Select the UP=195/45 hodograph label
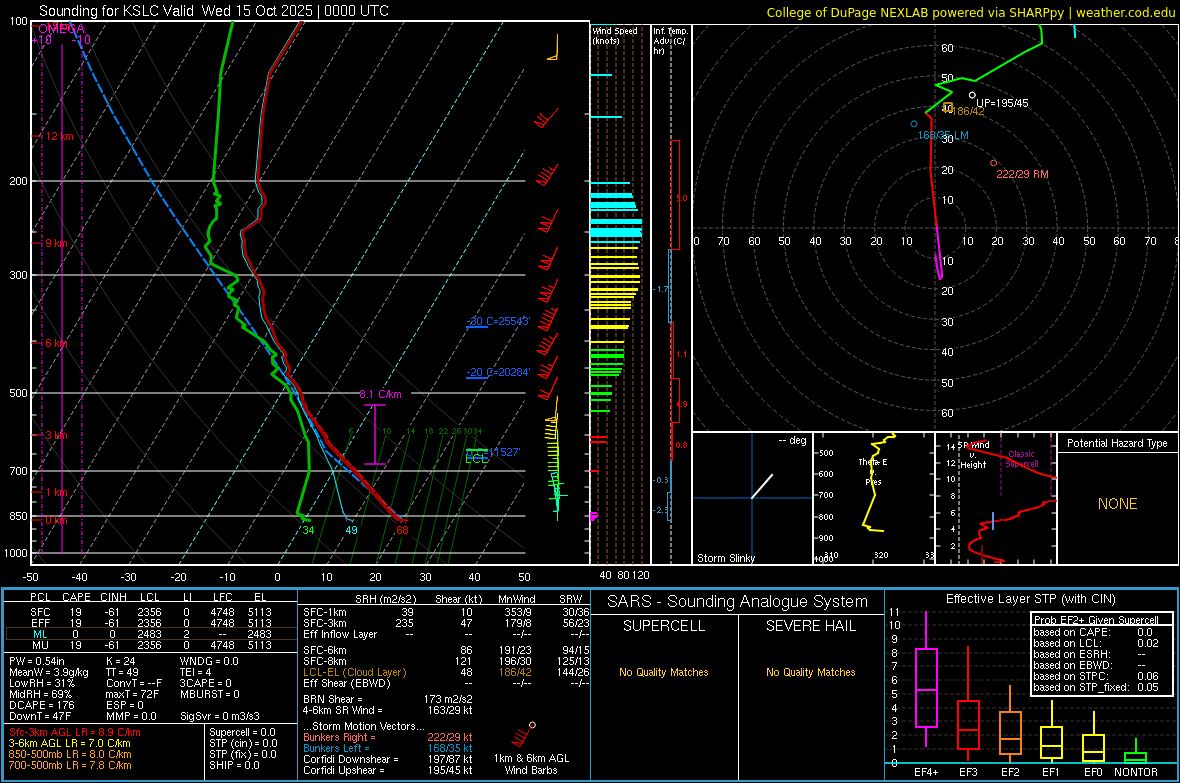Image resolution: width=1180 pixels, height=783 pixels. tap(1002, 103)
